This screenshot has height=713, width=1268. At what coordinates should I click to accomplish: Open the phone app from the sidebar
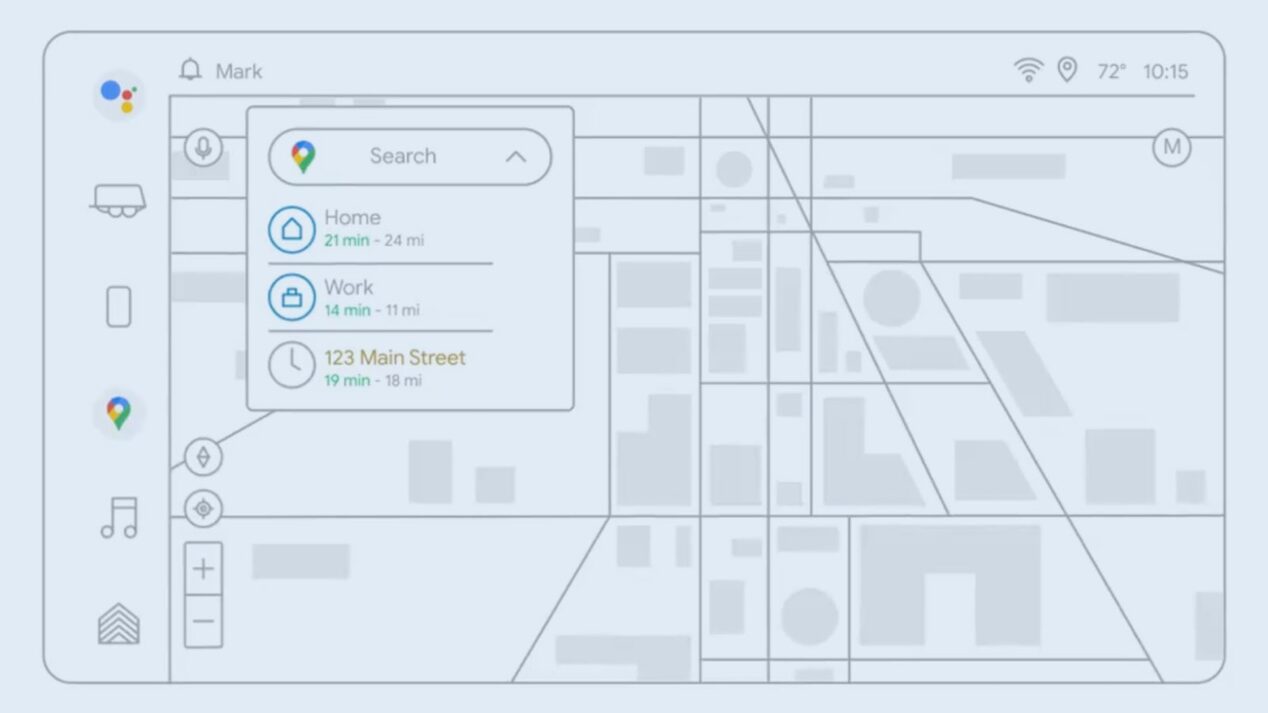[x=118, y=306]
